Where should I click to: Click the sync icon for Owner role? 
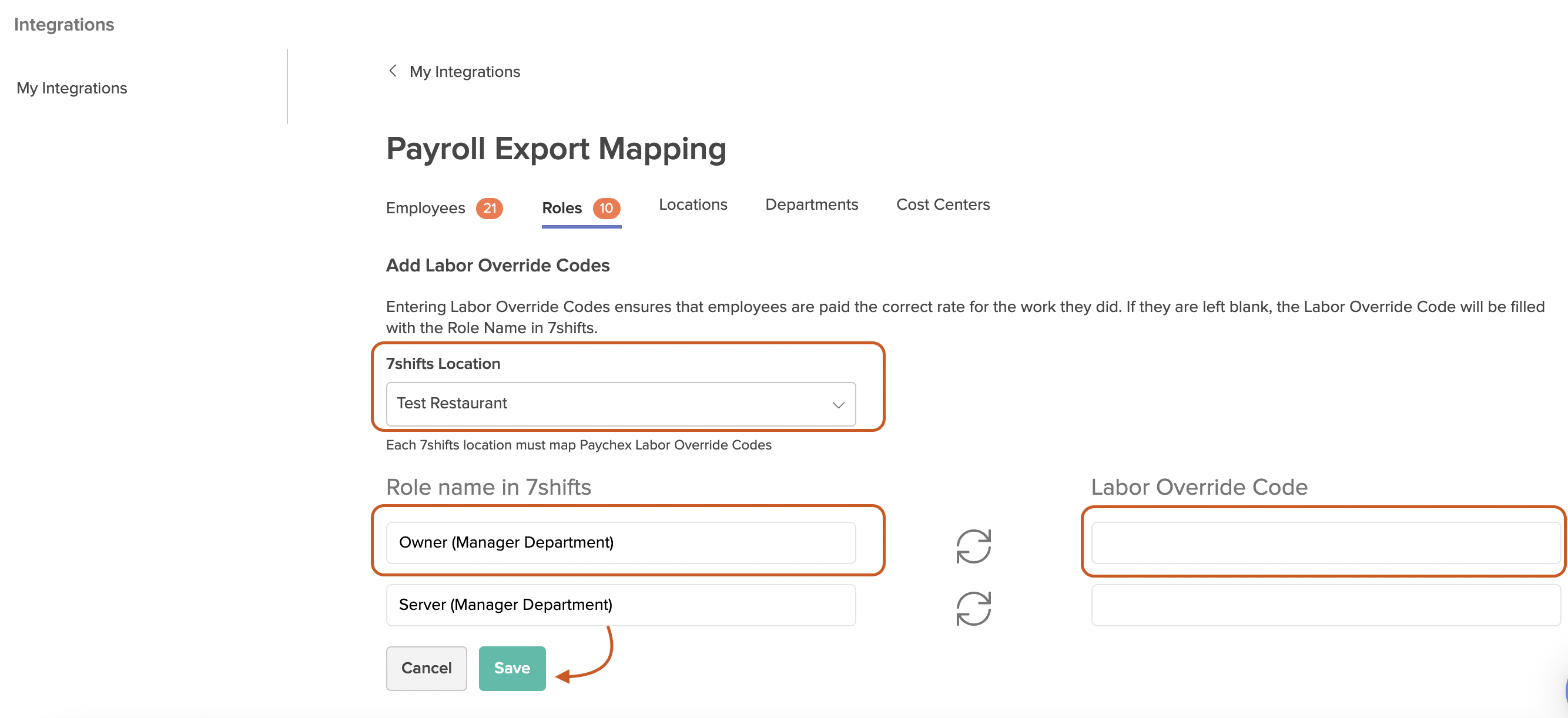coord(973,546)
